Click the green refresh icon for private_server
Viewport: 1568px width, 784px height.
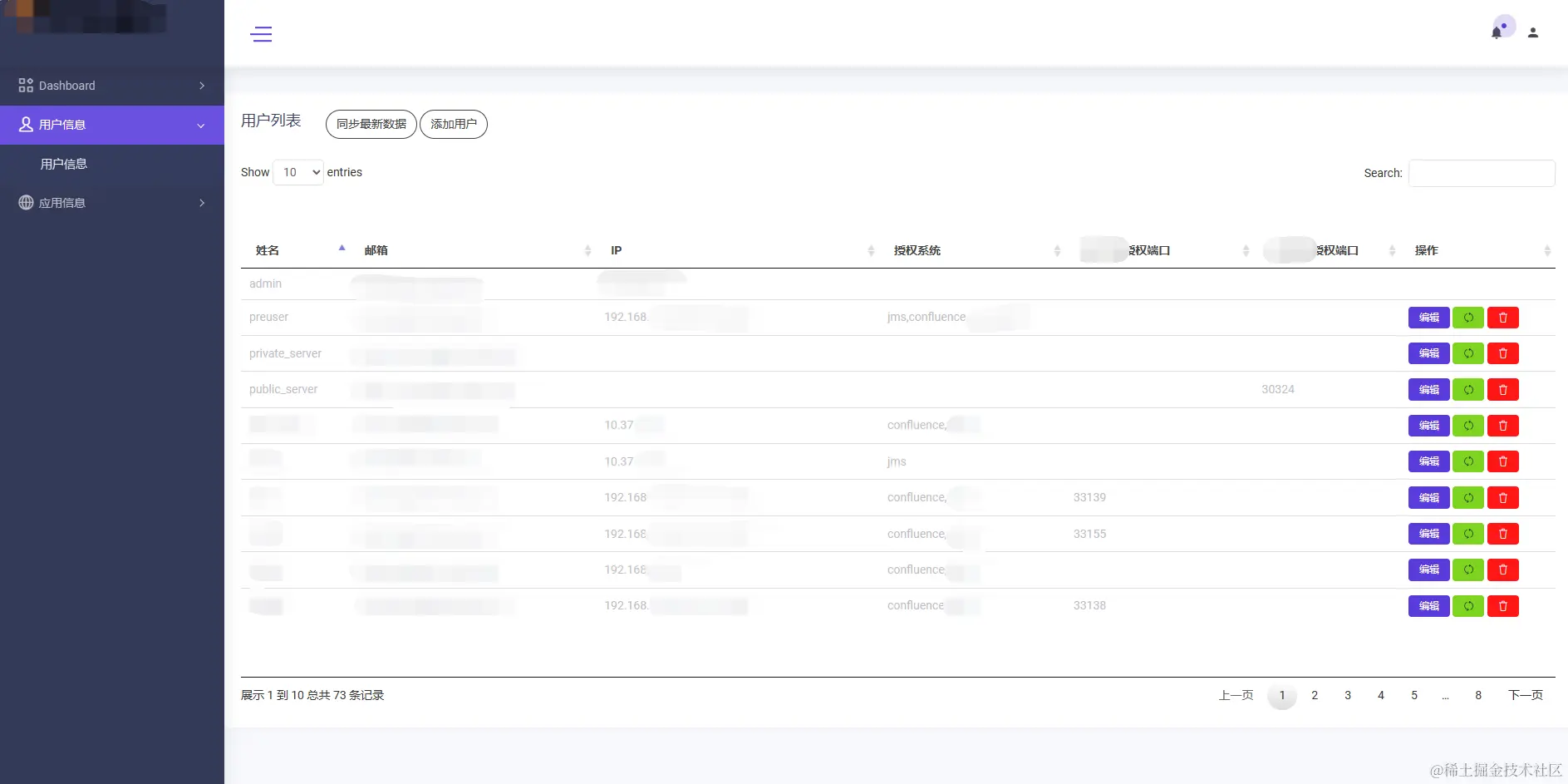coord(1468,353)
